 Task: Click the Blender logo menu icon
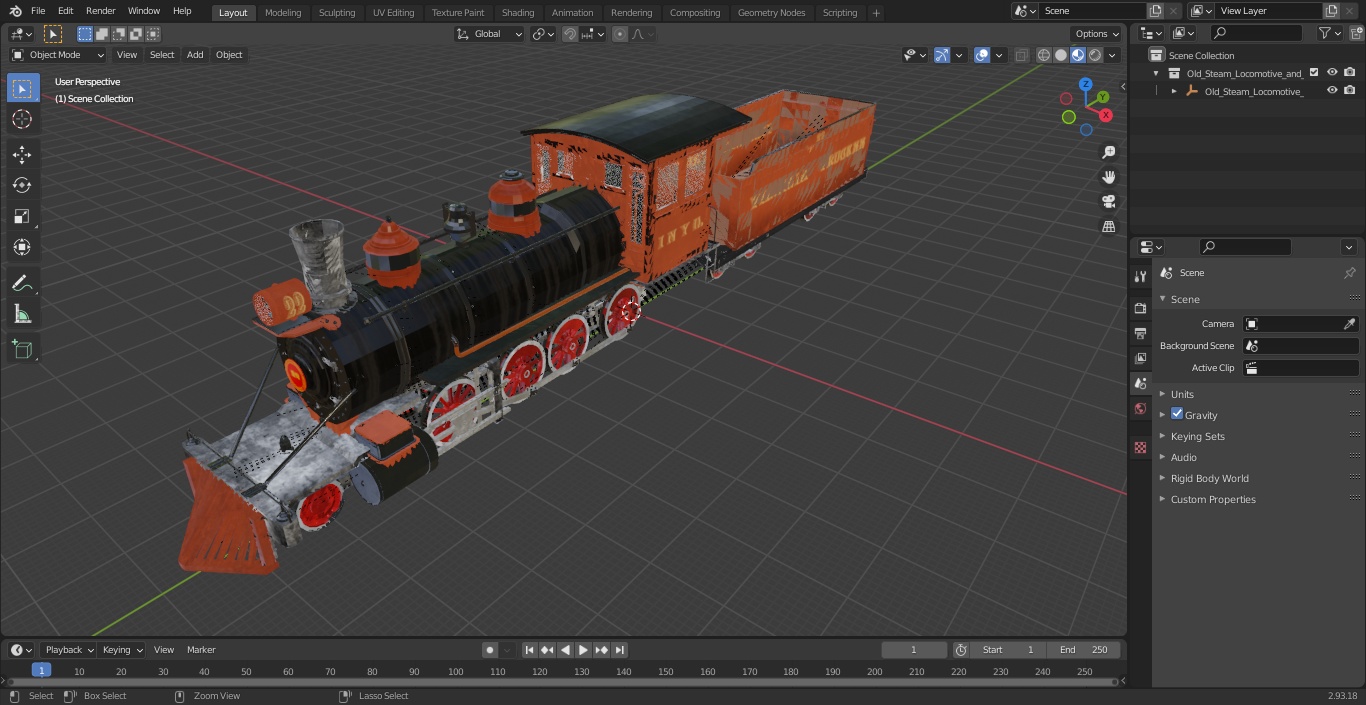click(15, 11)
